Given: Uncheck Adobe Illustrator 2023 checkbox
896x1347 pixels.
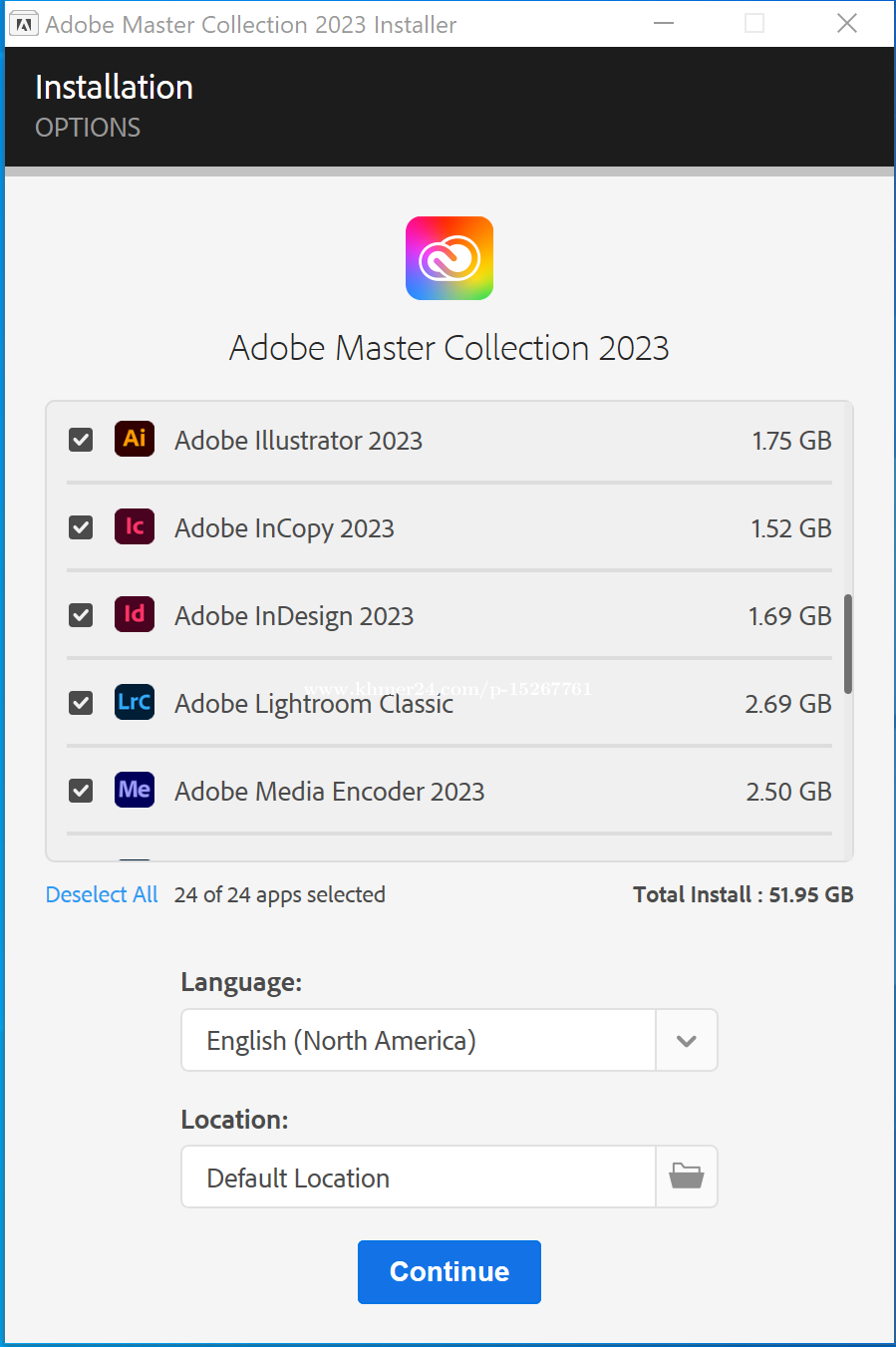Looking at the screenshot, I should click(81, 440).
